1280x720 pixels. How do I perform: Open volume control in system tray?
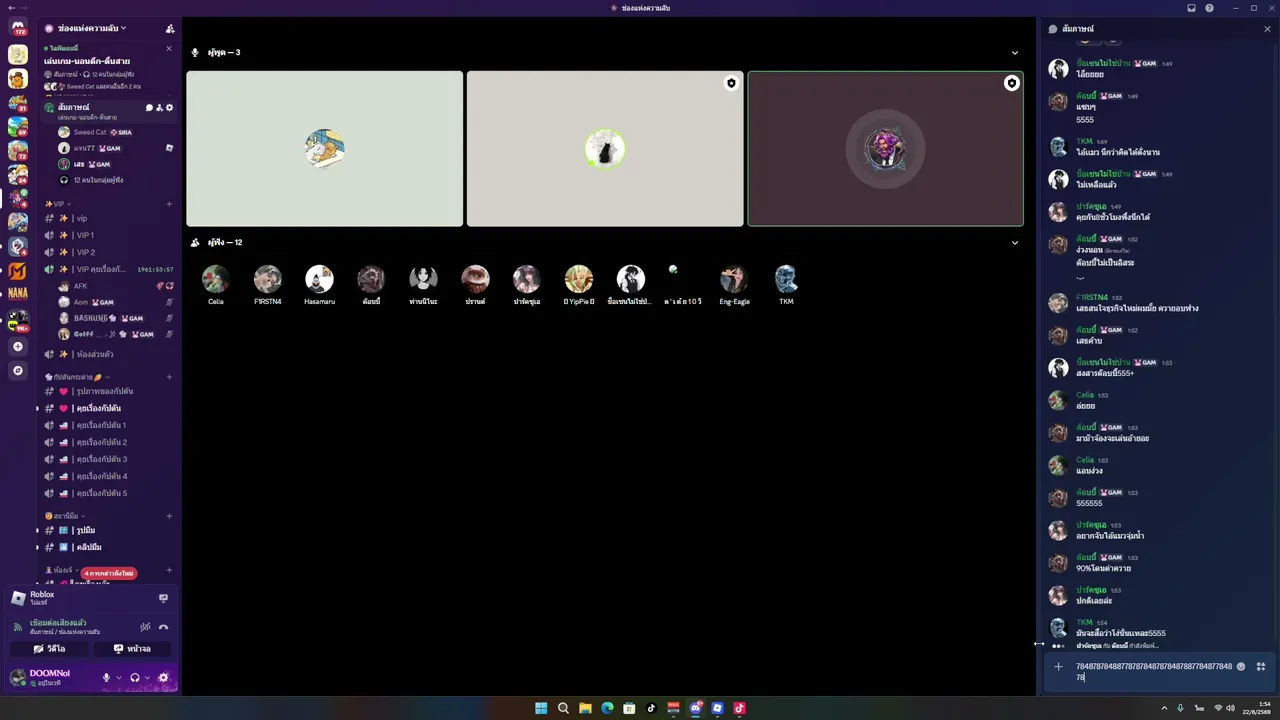pos(1229,708)
